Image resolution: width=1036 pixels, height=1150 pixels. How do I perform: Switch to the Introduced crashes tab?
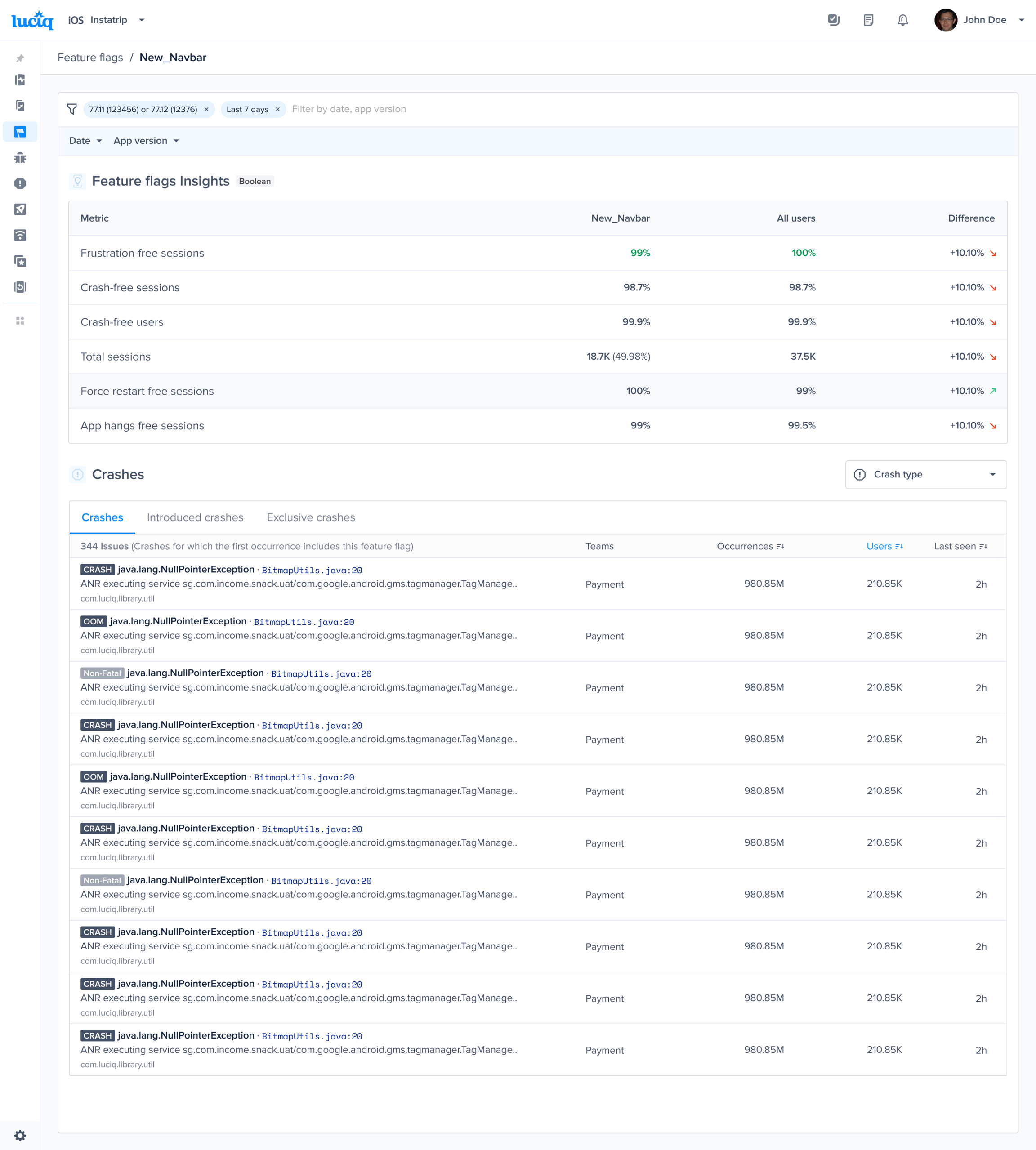(x=195, y=517)
